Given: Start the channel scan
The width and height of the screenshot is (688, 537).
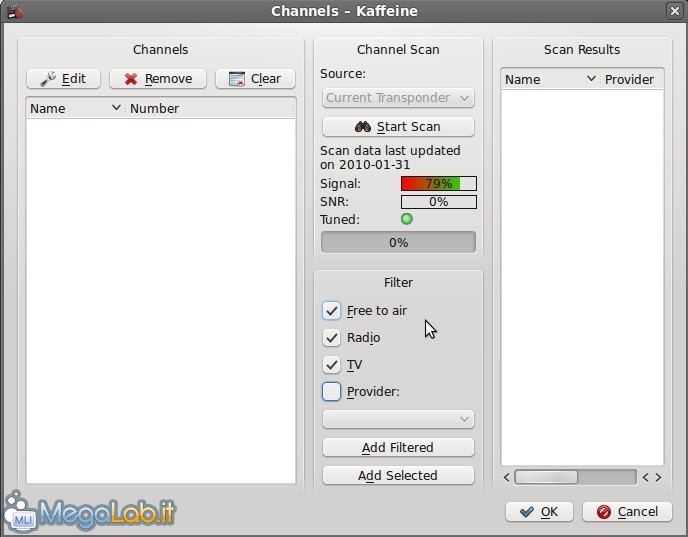Looking at the screenshot, I should pyautogui.click(x=398, y=127).
